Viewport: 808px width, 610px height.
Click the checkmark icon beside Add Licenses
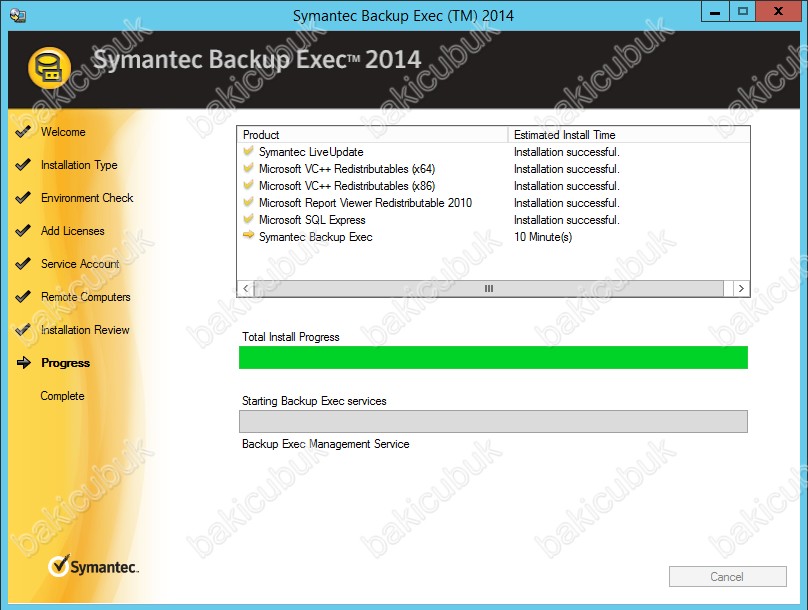pos(23,231)
